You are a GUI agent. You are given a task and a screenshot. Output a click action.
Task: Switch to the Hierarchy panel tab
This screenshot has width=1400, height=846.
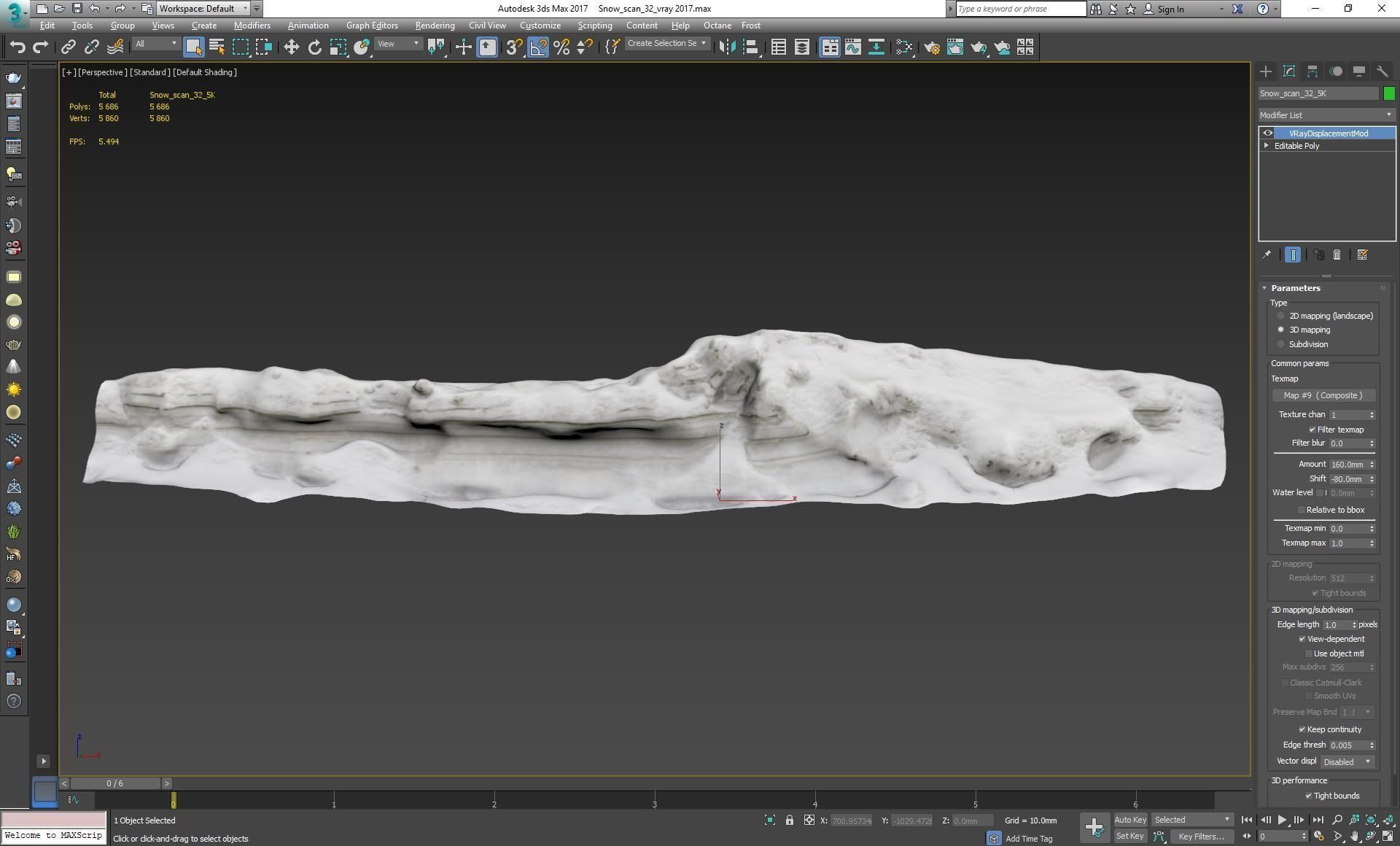click(x=1312, y=71)
